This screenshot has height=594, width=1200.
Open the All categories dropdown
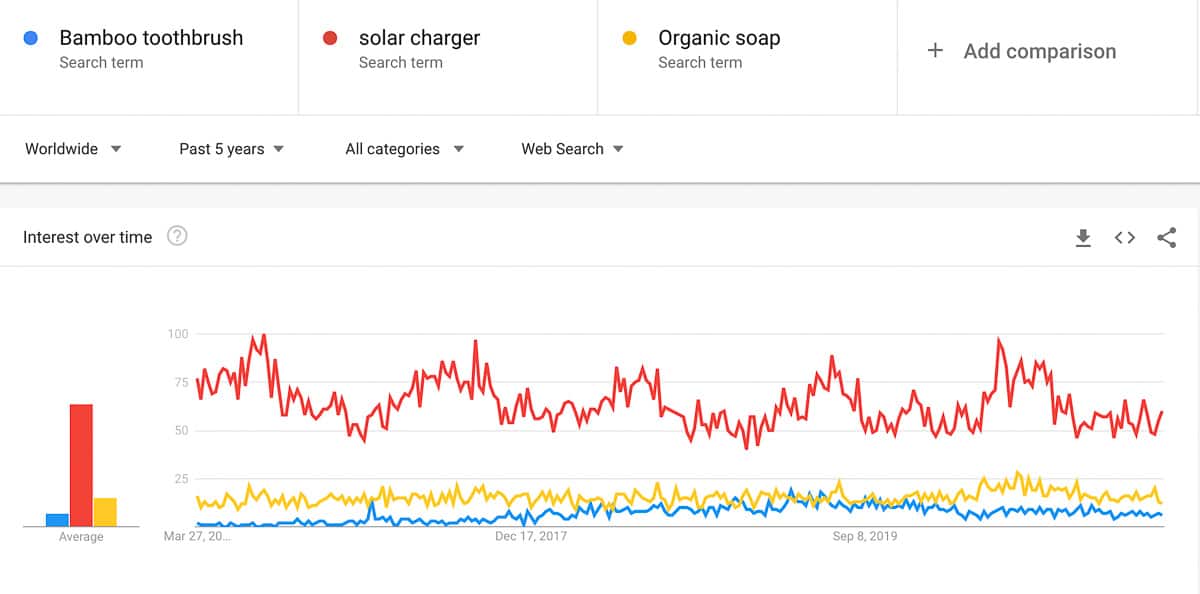point(404,149)
